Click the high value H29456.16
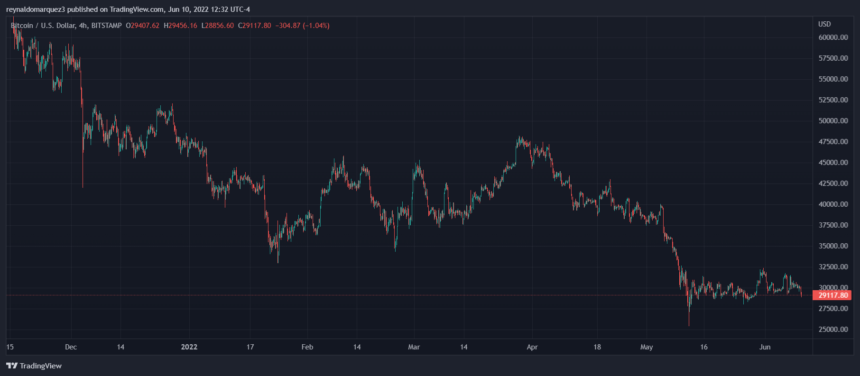The image size is (860, 376). click(x=180, y=25)
